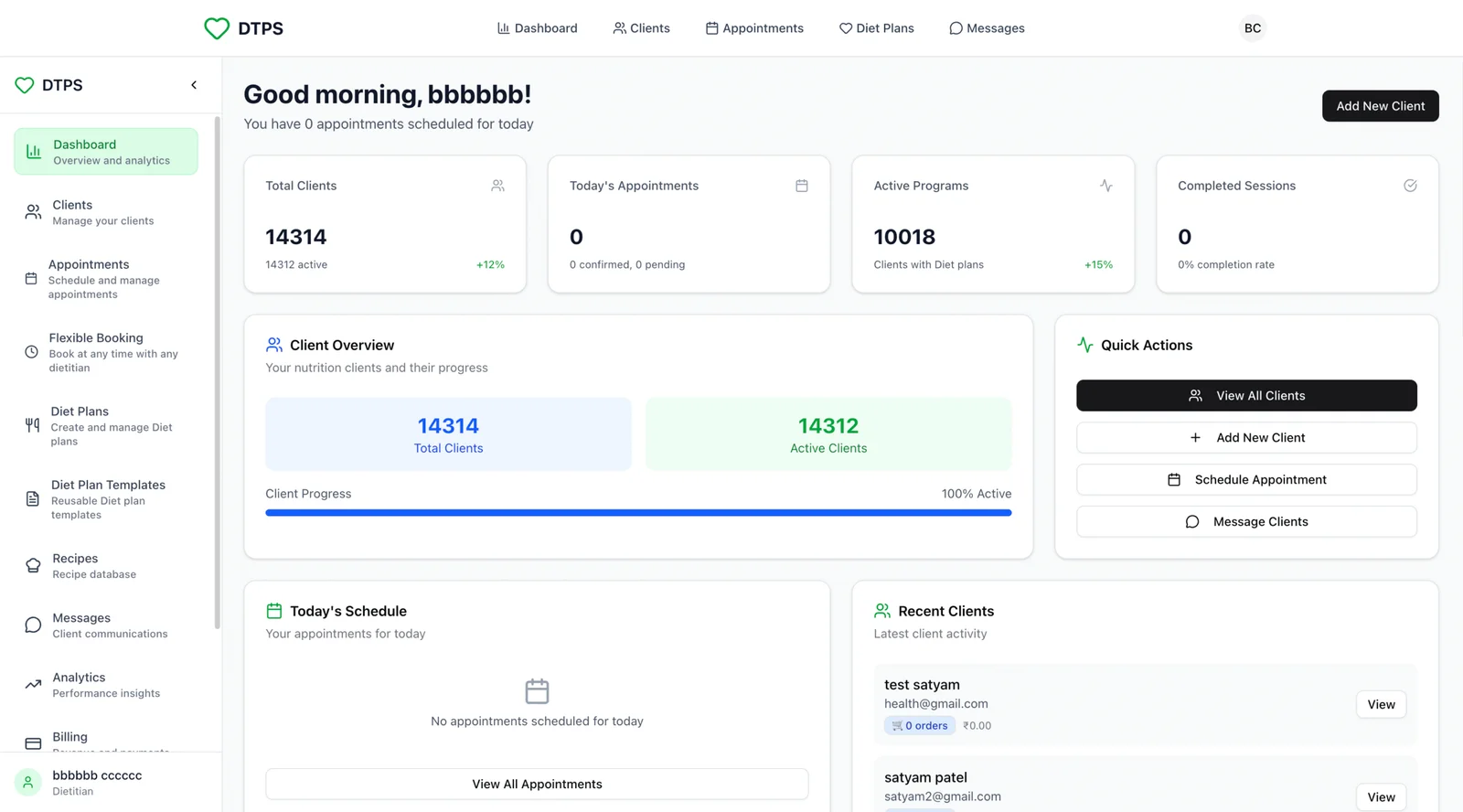Click calendar icon on Today's Appointments card
1463x812 pixels.
pyautogui.click(x=801, y=186)
